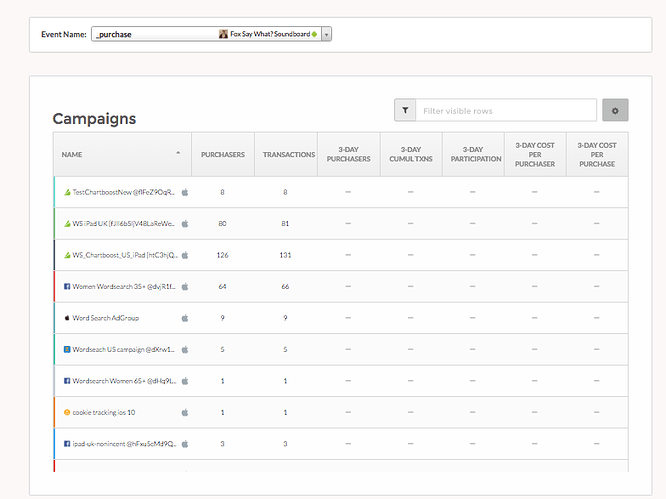Click iOS platform icon in WS_Chartboost_US_iPad row

(185, 255)
